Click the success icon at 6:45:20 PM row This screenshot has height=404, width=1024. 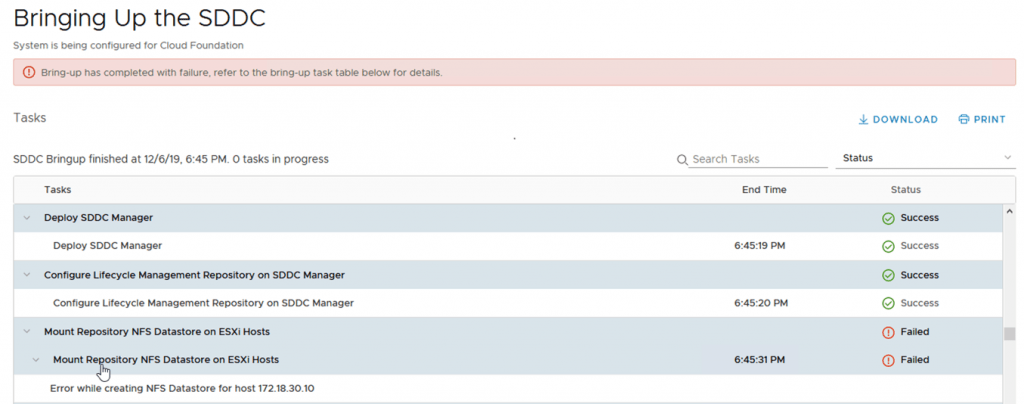coord(887,303)
